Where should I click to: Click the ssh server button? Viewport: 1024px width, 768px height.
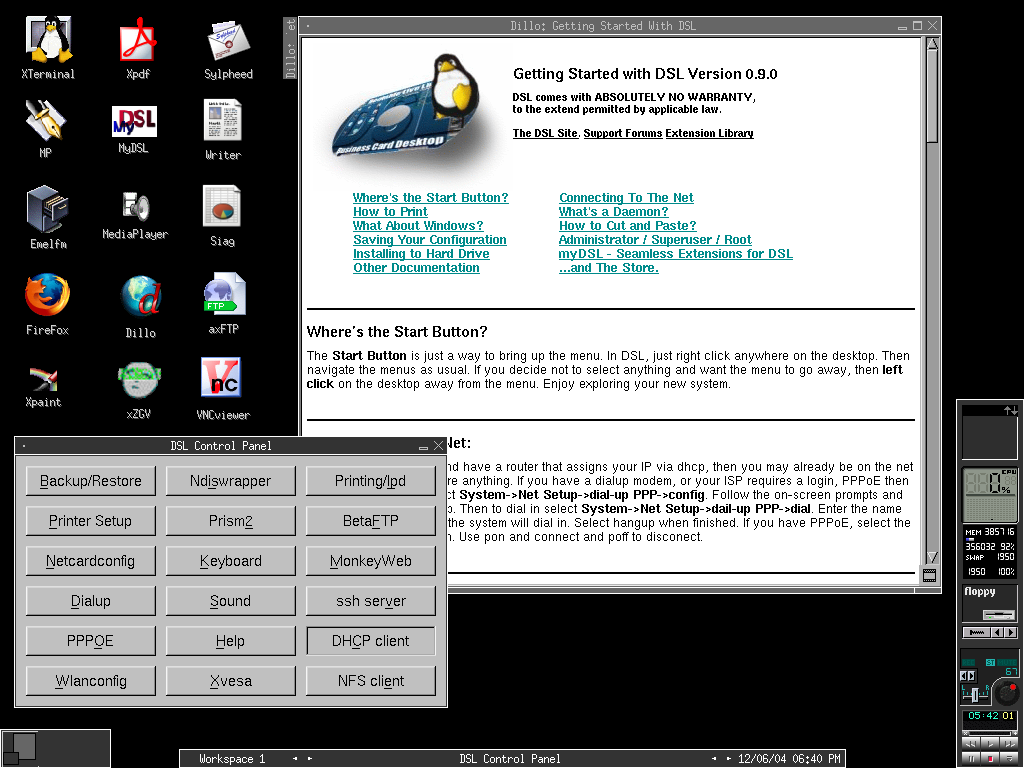(371, 601)
